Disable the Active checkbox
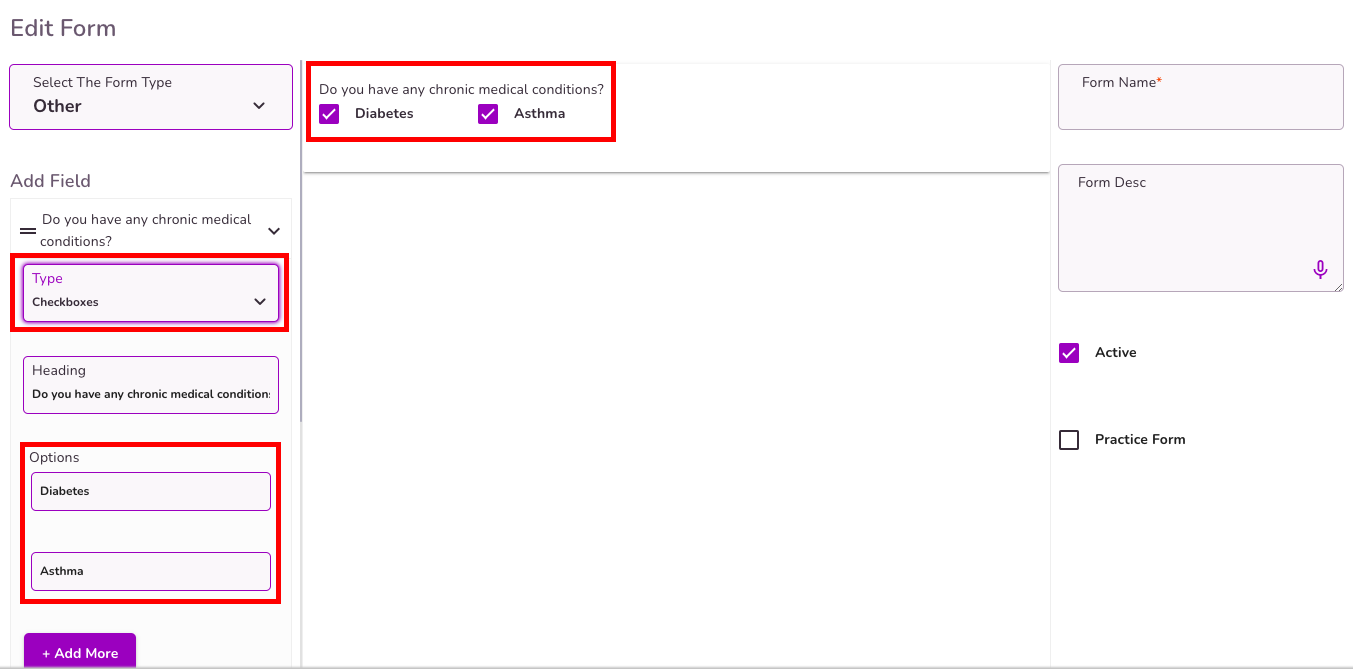Image resolution: width=1353 pixels, height=671 pixels. coord(1068,352)
